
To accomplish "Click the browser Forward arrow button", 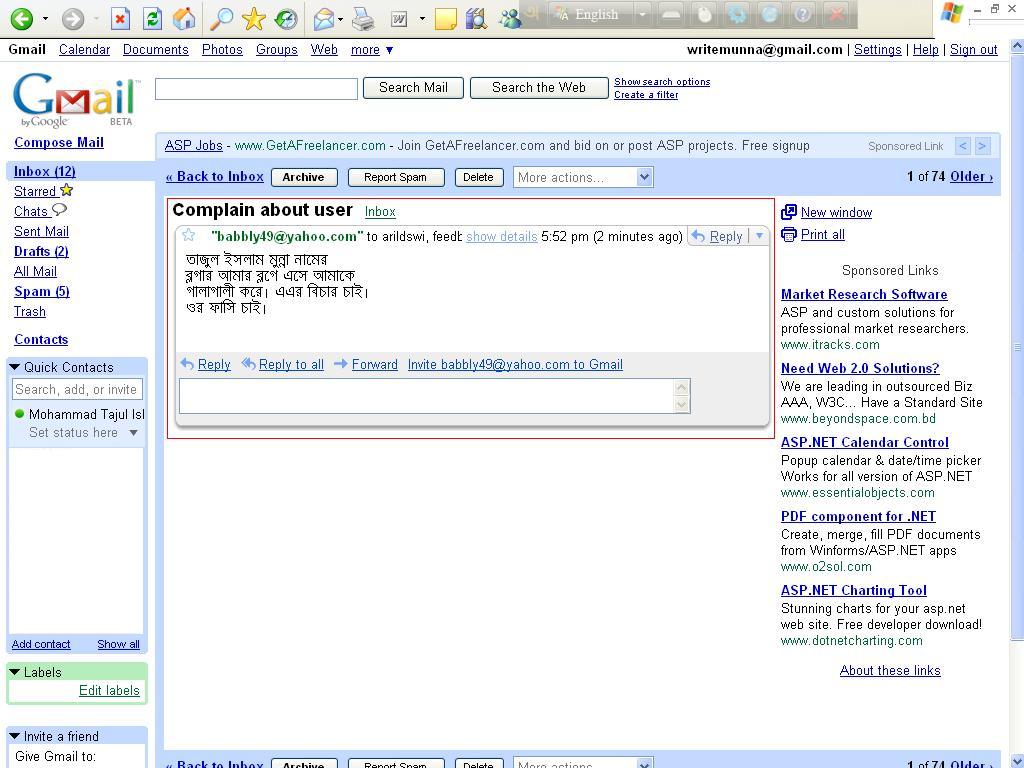I will (x=73, y=18).
